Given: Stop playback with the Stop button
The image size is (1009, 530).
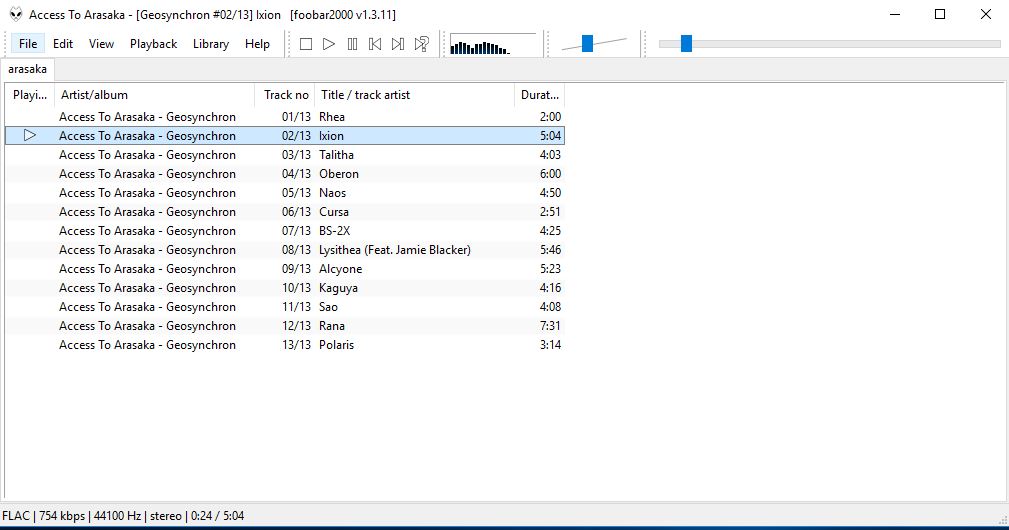Looking at the screenshot, I should point(306,44).
